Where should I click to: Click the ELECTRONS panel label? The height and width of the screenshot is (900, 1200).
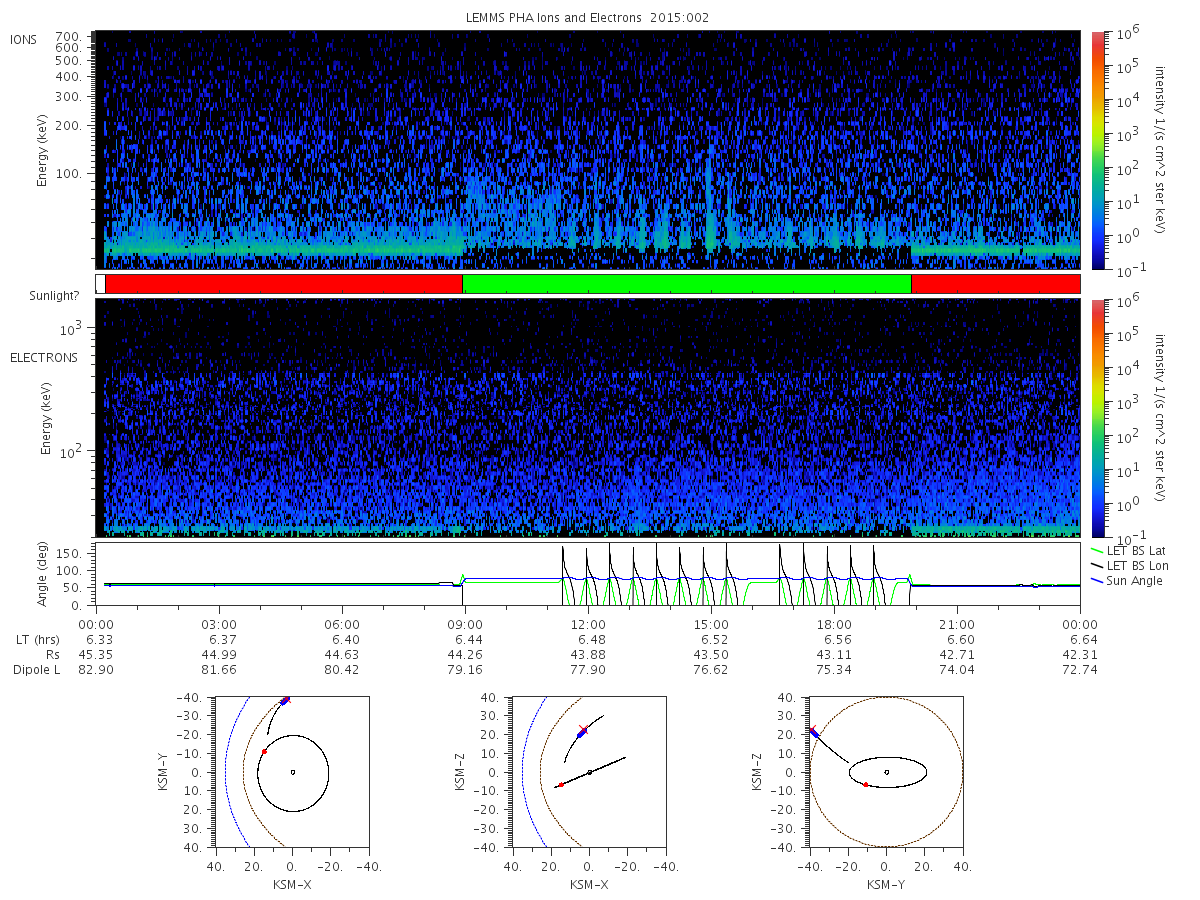(x=44, y=358)
